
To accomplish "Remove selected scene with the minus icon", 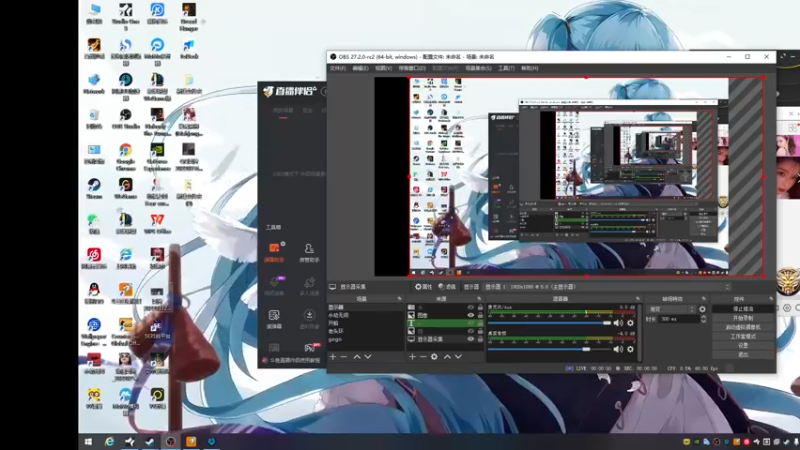I will click(x=343, y=357).
